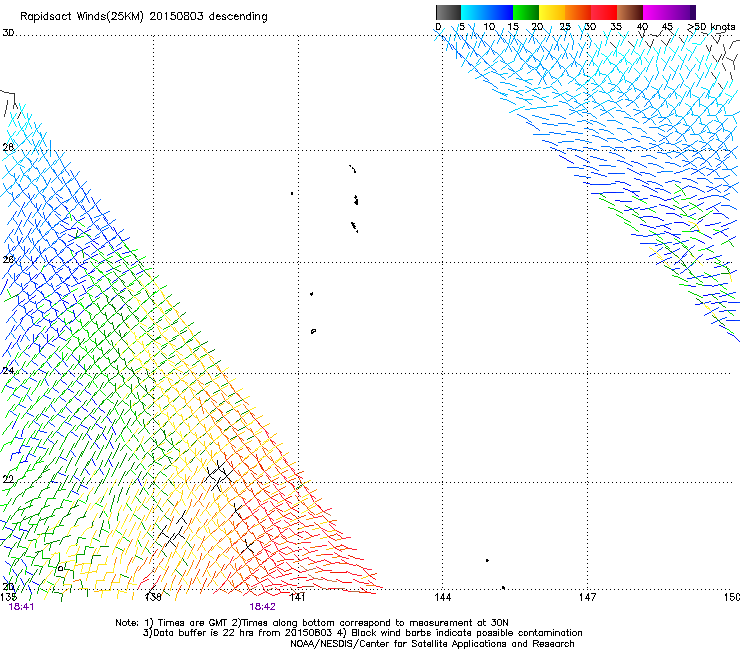Click the longitude label 138

pyautogui.click(x=153, y=598)
